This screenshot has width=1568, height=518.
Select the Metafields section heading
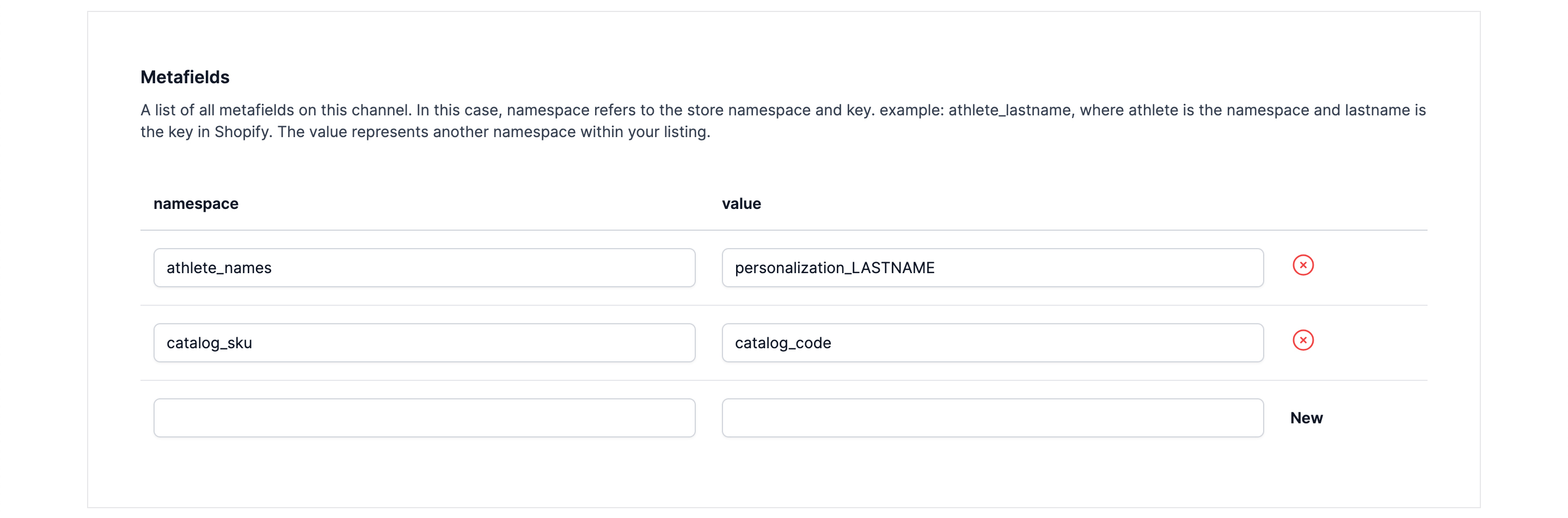185,77
